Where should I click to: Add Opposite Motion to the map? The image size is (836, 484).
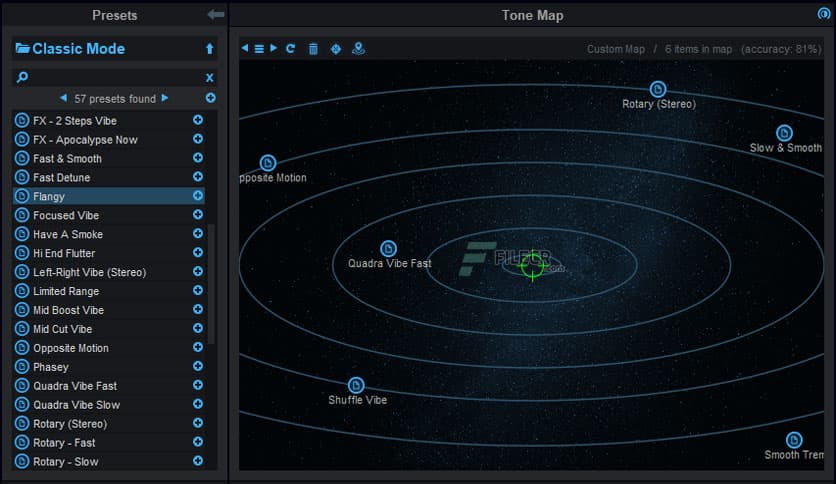(x=198, y=347)
